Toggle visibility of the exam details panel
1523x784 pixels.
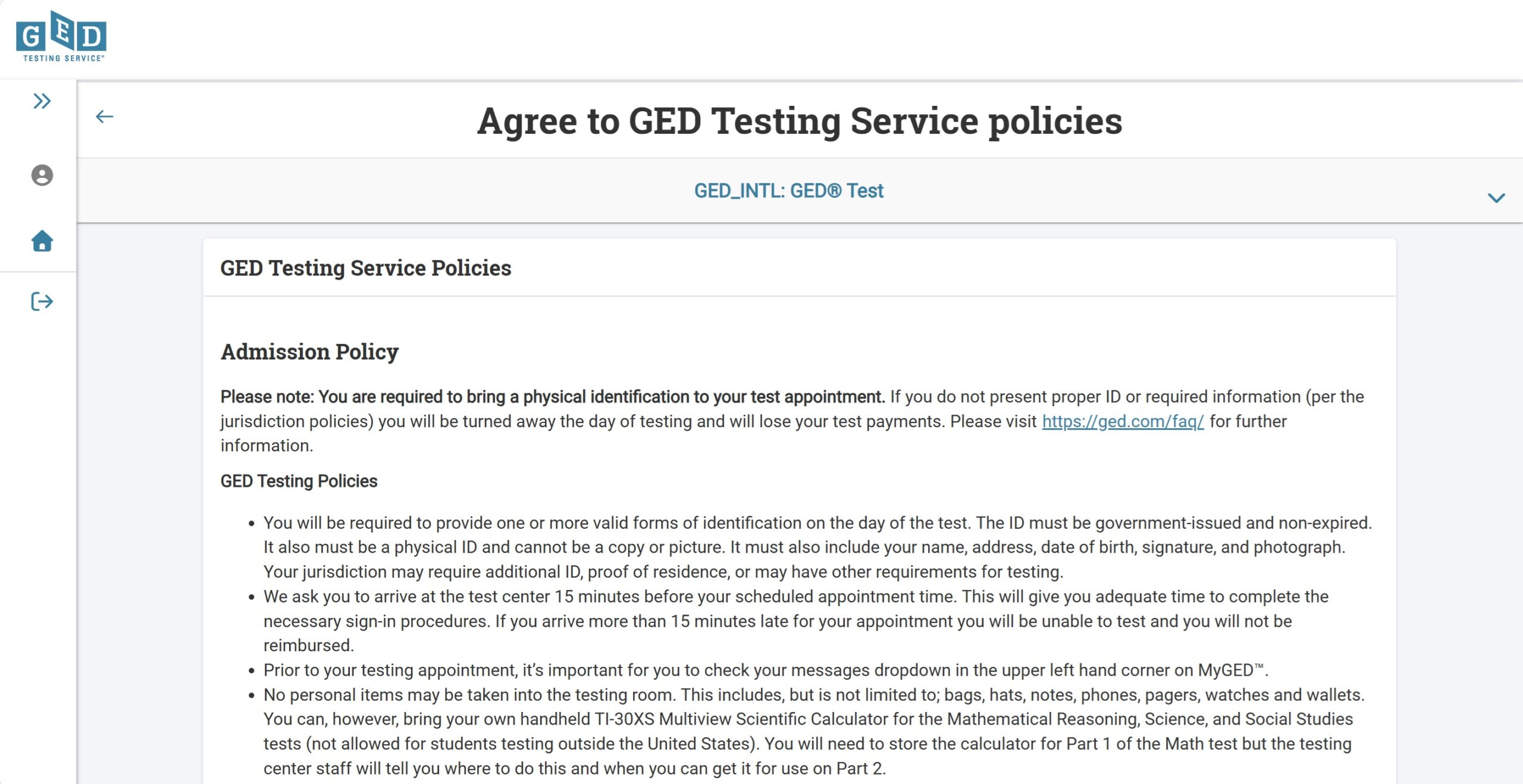pyautogui.click(x=1496, y=198)
